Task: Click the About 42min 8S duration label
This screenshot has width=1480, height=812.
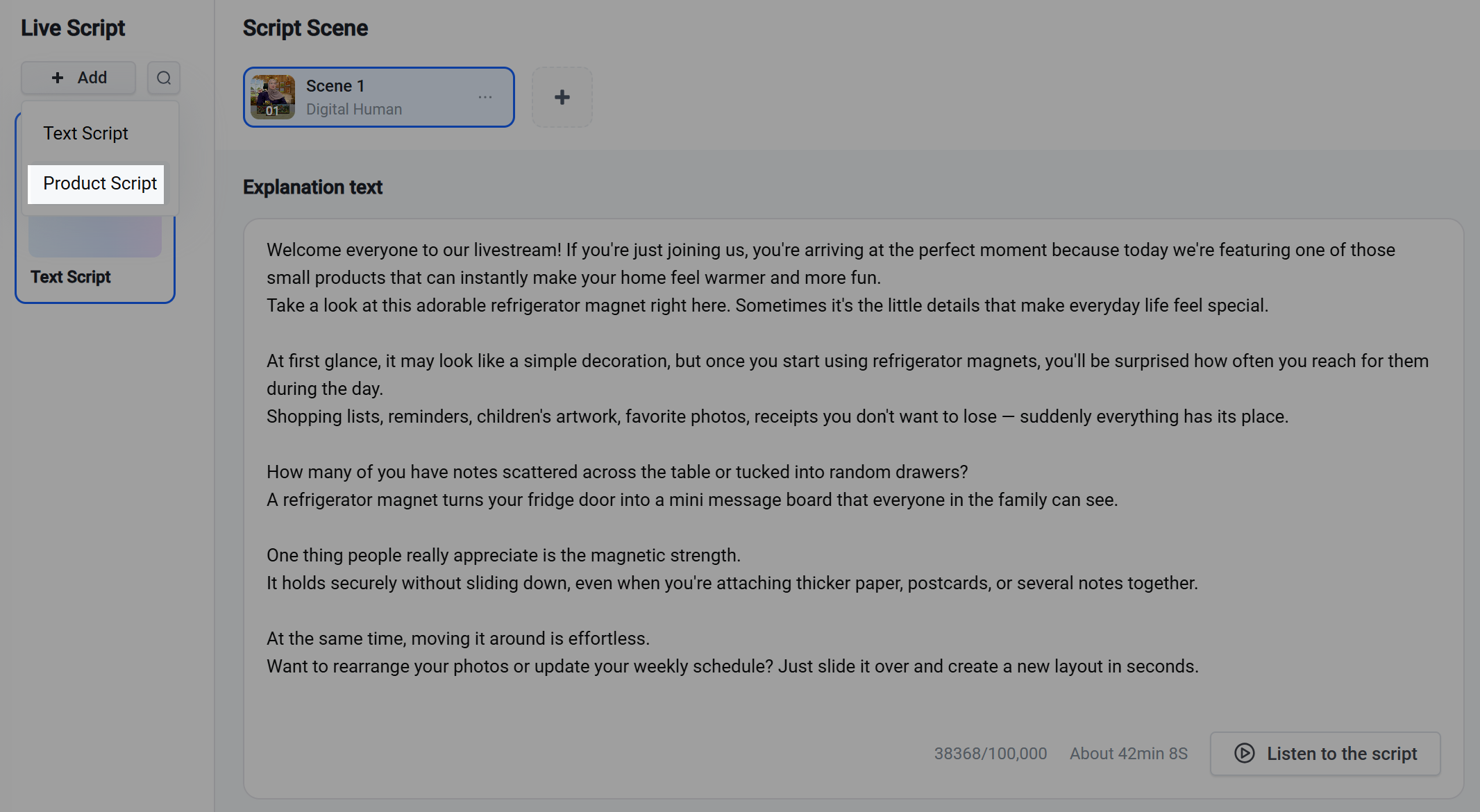Action: pyautogui.click(x=1129, y=753)
